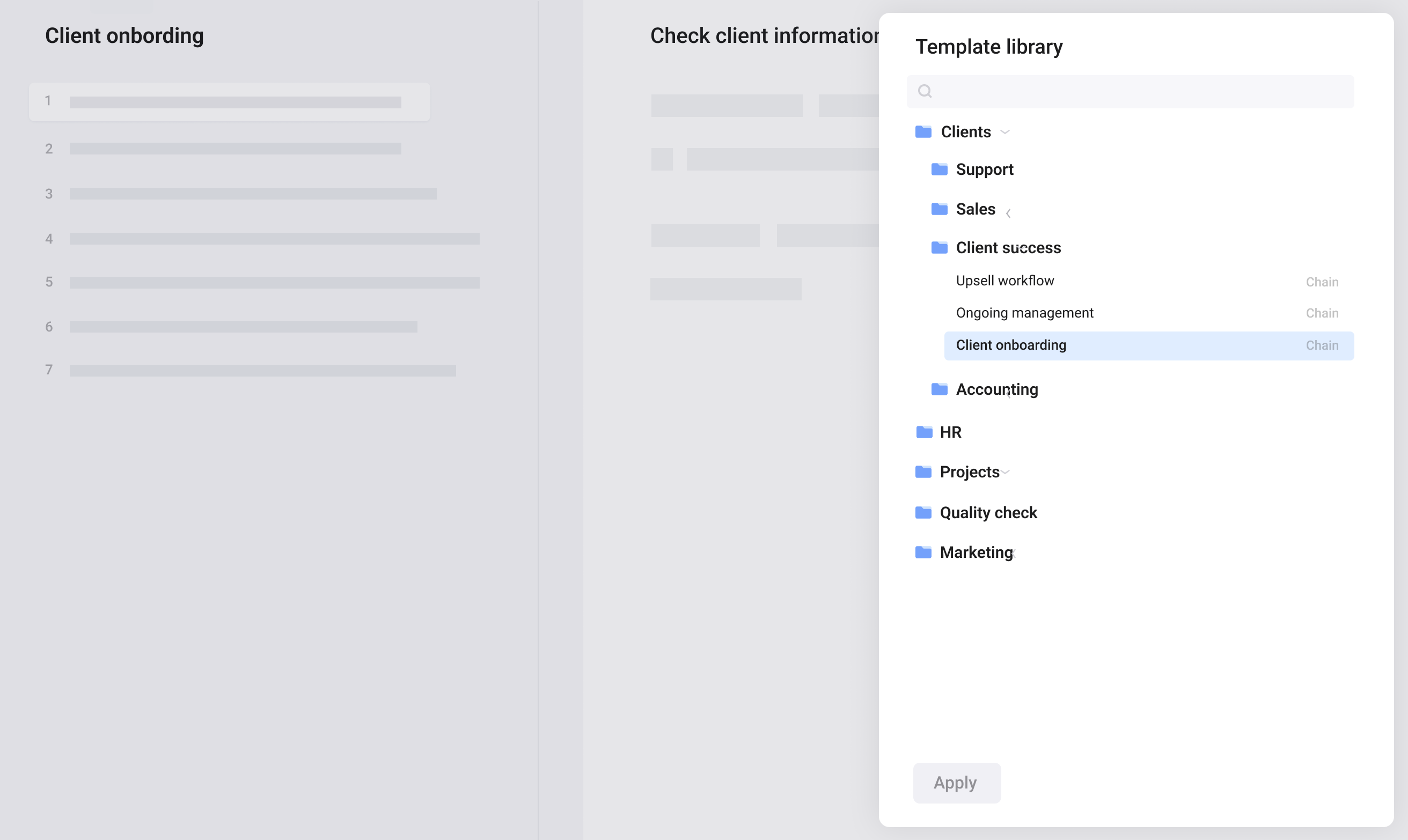Click the HR folder icon
Viewport: 1408px width, 840px height.
pos(924,432)
